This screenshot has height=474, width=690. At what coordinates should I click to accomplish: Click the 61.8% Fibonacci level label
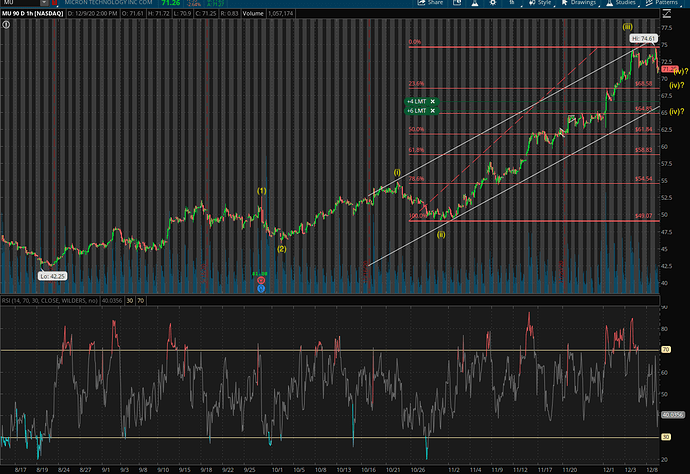[416, 150]
